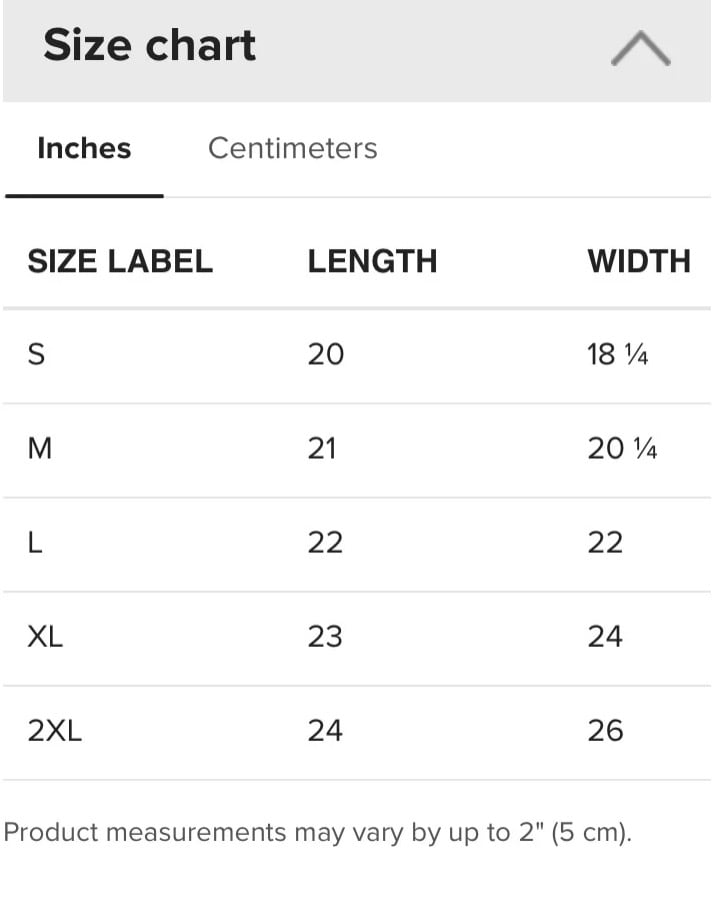716x911 pixels.
Task: Switch to the Centimeters tab
Action: coord(292,149)
